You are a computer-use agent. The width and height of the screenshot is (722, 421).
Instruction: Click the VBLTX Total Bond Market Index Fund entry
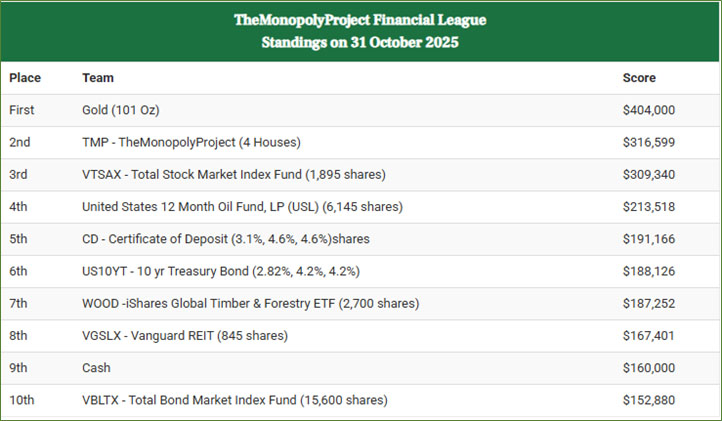(x=235, y=401)
